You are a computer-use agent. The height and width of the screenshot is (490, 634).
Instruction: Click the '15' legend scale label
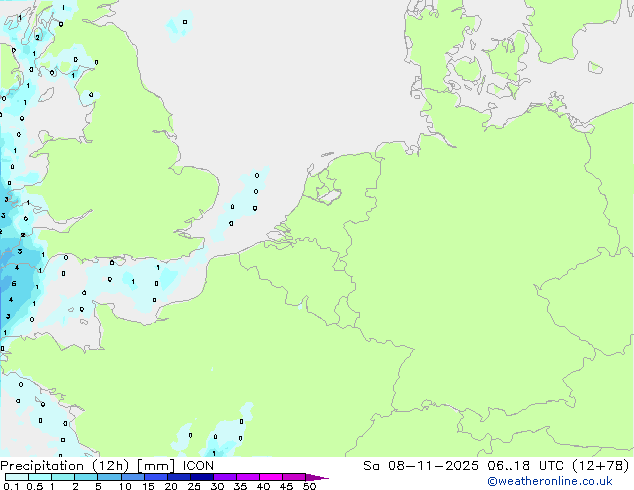[x=148, y=486]
